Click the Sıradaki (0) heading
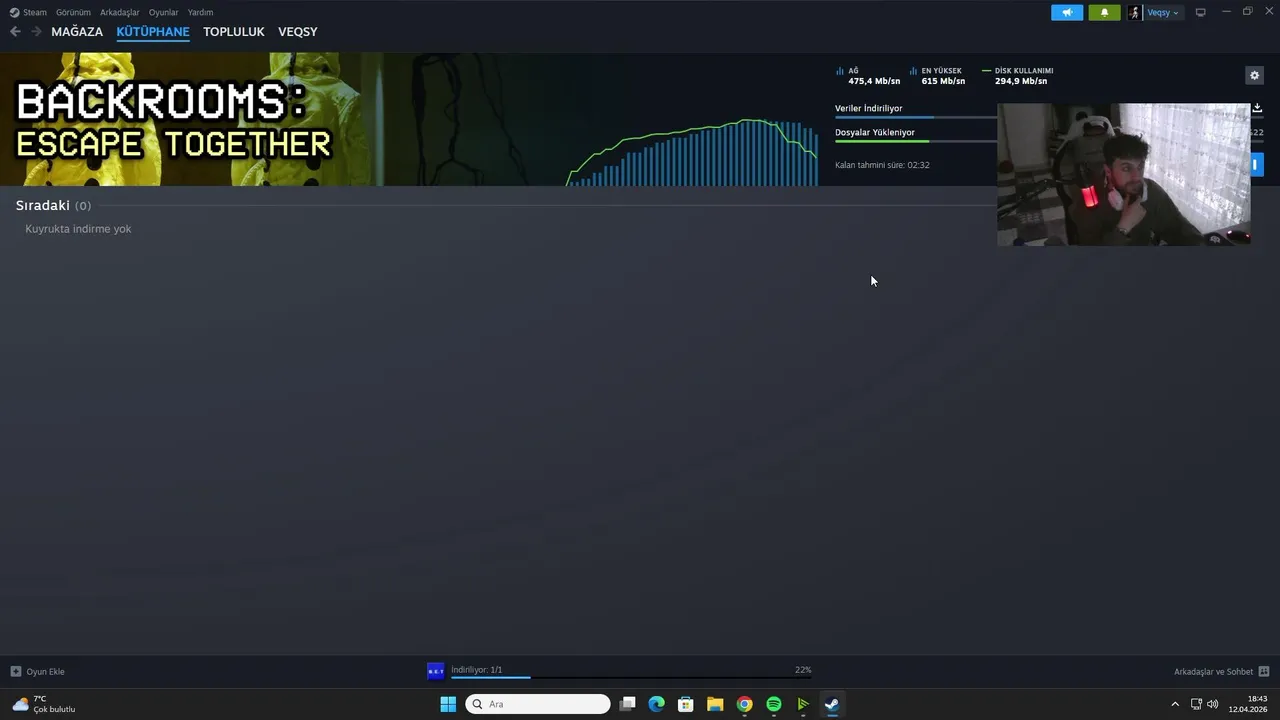Viewport: 1280px width, 720px height. [x=53, y=205]
